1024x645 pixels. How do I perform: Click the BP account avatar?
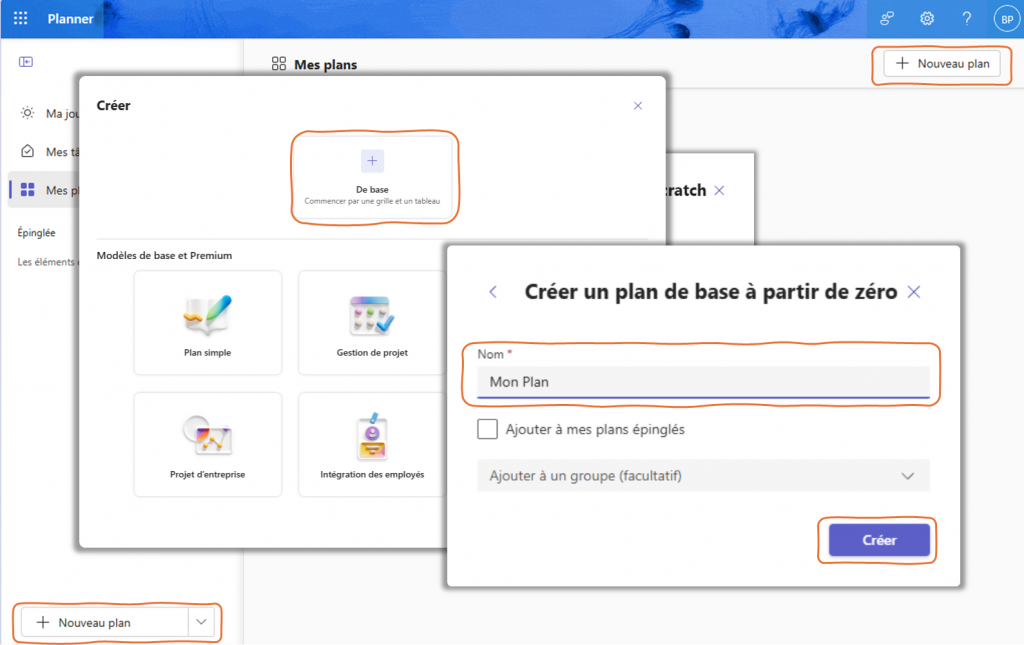(1004, 18)
